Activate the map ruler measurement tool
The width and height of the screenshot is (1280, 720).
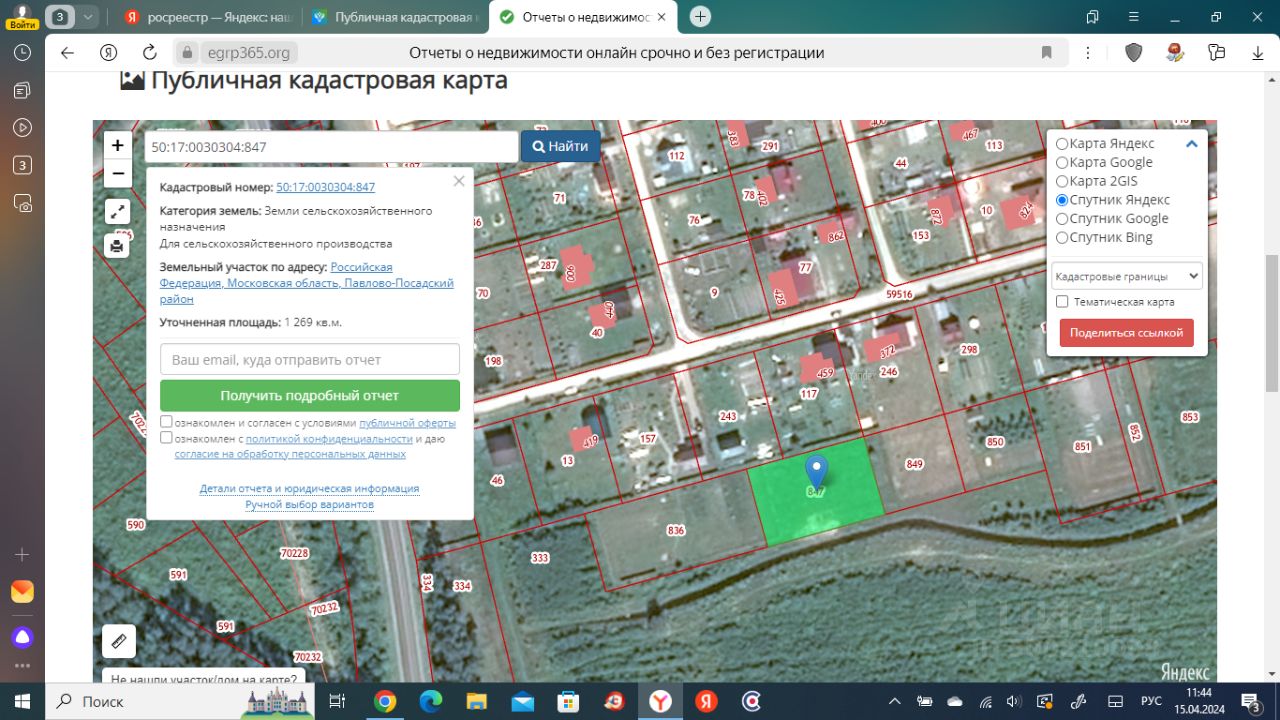(x=118, y=641)
